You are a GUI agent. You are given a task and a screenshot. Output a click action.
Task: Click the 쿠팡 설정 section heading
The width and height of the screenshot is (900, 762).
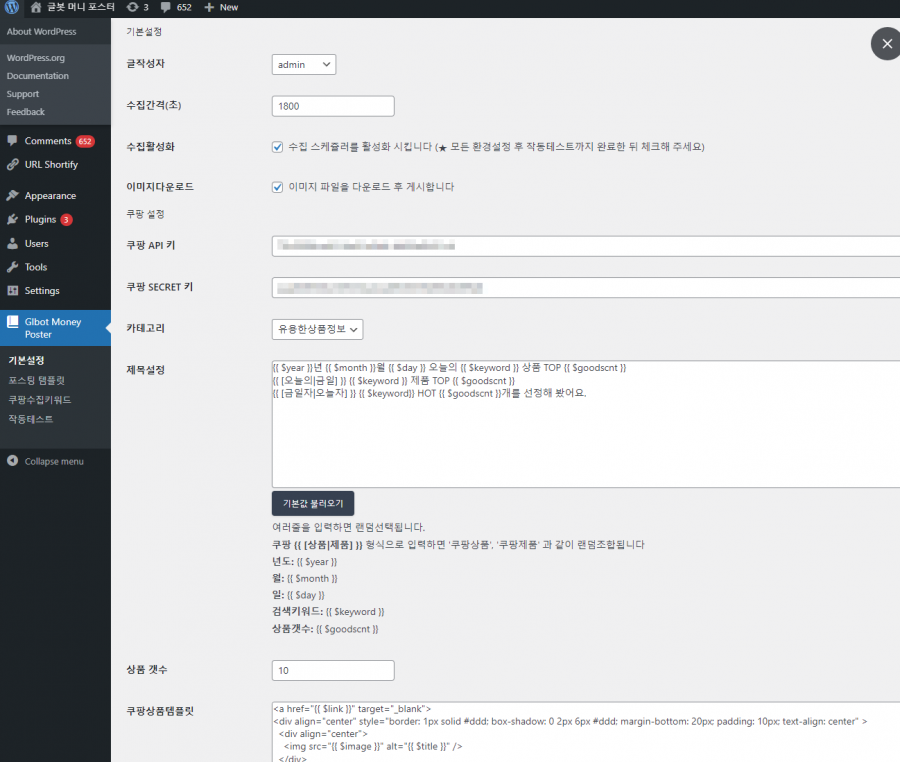[145, 214]
